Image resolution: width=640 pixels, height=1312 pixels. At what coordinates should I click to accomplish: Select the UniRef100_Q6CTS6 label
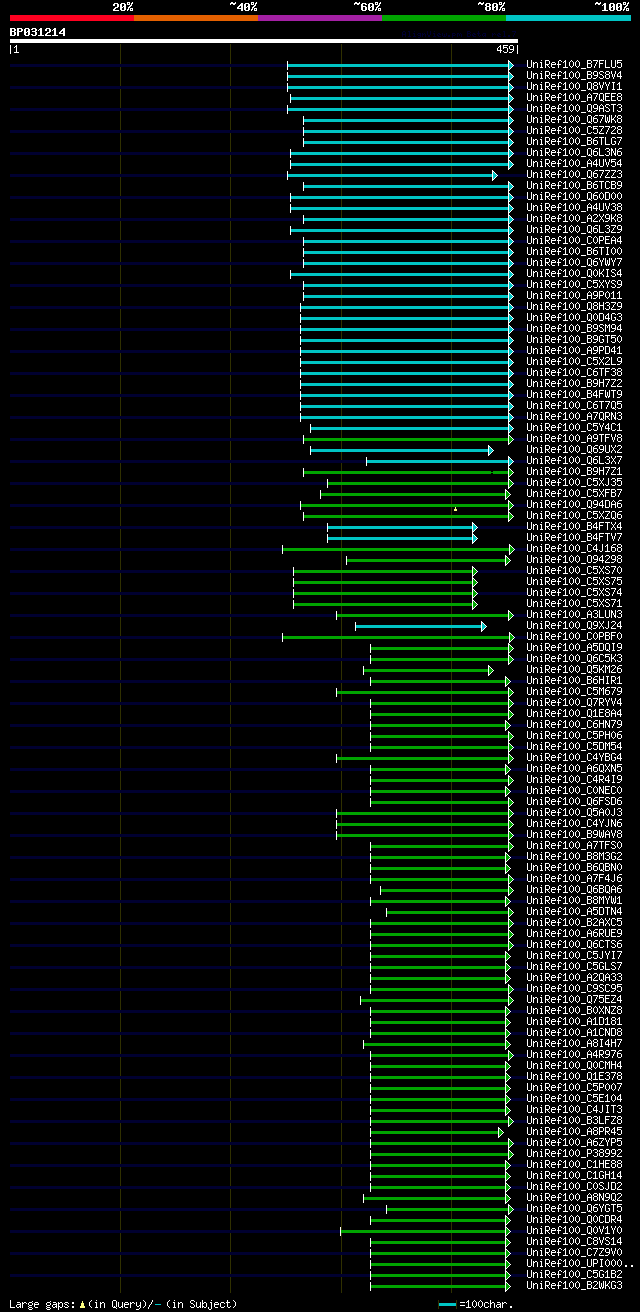574,944
